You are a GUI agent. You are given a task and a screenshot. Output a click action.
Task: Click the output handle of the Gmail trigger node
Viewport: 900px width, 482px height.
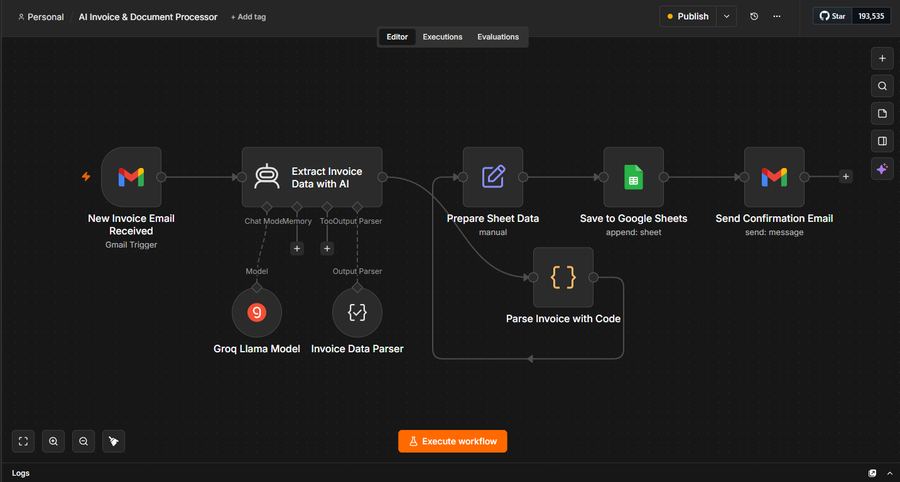pos(161,177)
